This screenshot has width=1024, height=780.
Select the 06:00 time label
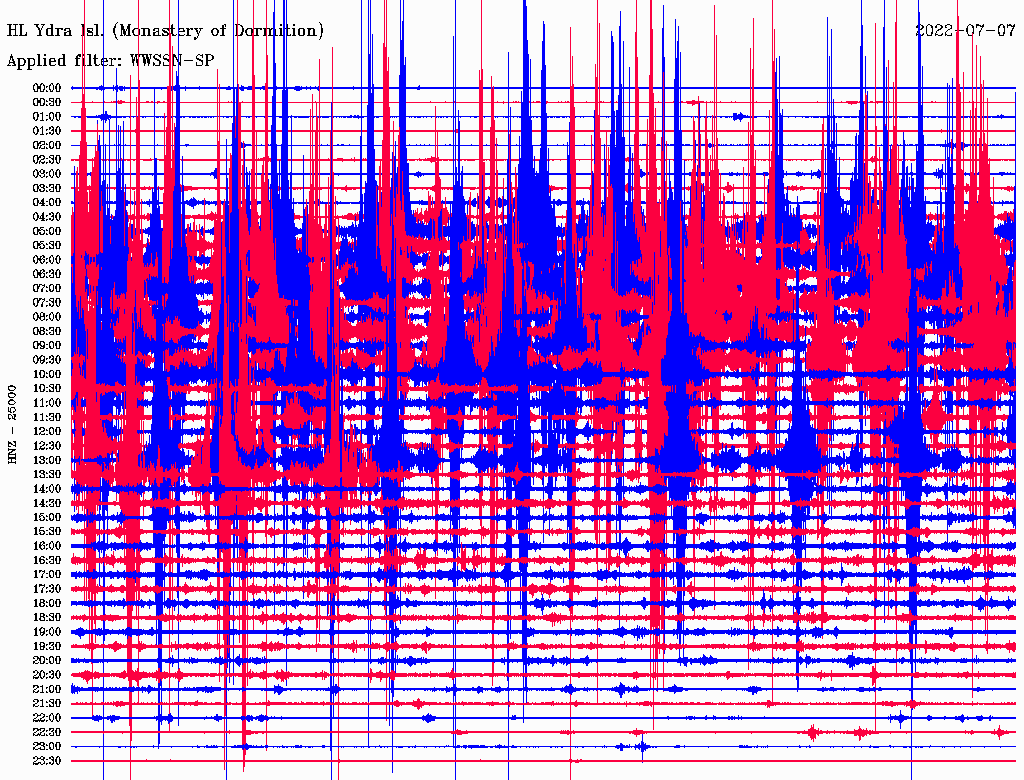click(47, 259)
